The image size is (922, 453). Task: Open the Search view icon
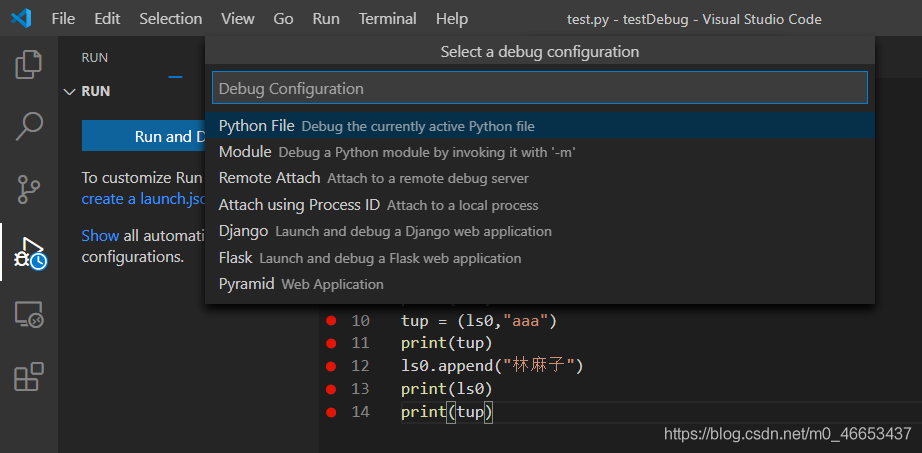tap(29, 126)
